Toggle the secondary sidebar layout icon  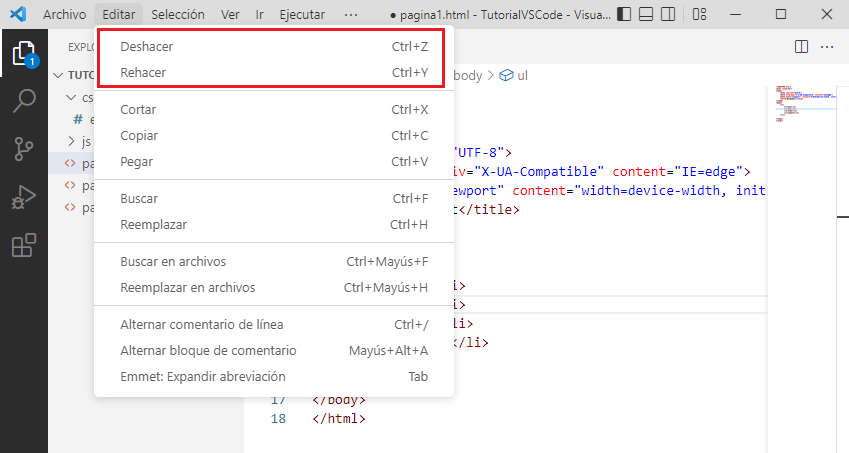[x=668, y=14]
